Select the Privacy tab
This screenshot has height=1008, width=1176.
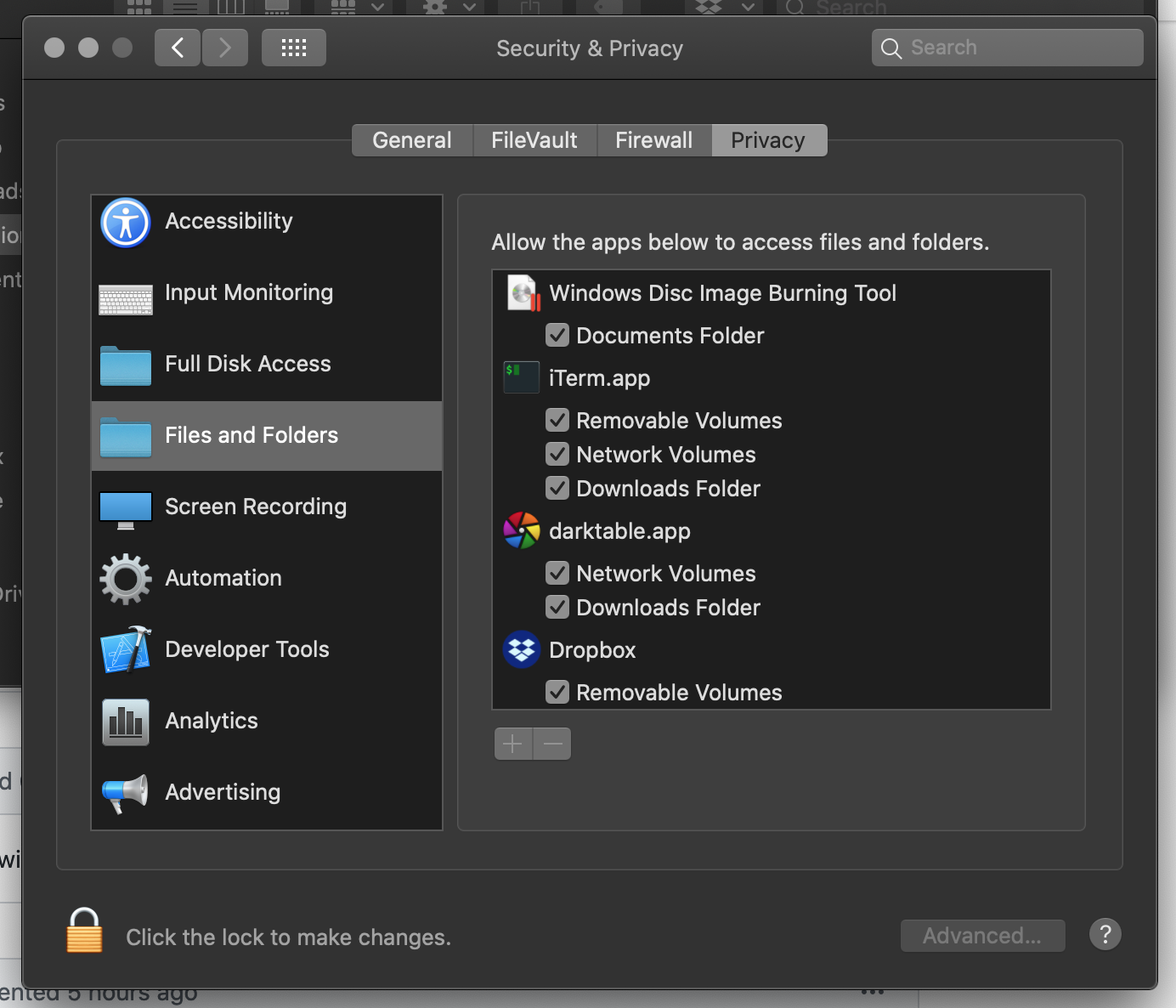coord(768,140)
